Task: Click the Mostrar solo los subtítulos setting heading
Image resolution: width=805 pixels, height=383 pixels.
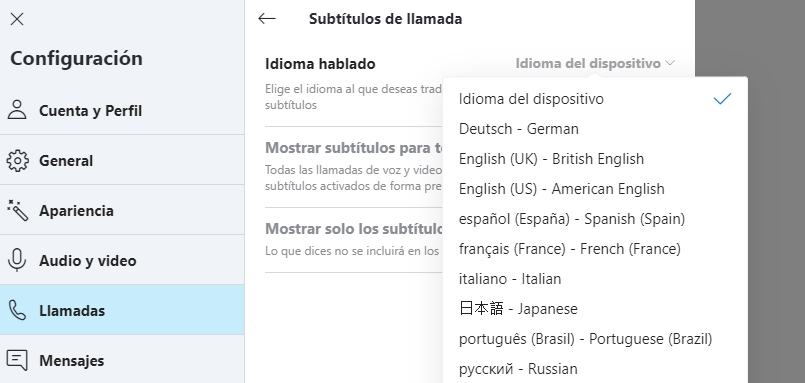Action: pos(354,228)
